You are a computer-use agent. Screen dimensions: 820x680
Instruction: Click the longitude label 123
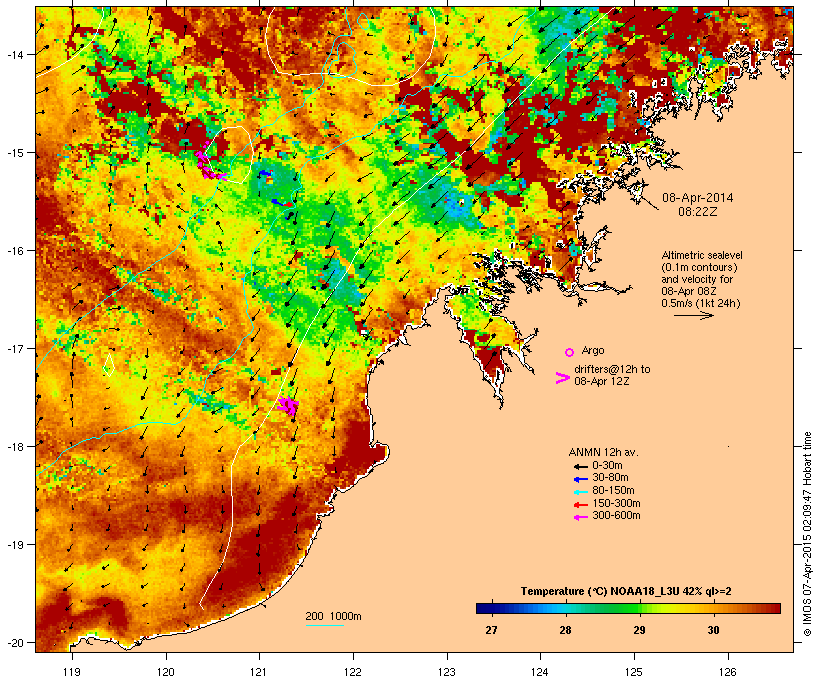[x=447, y=672]
